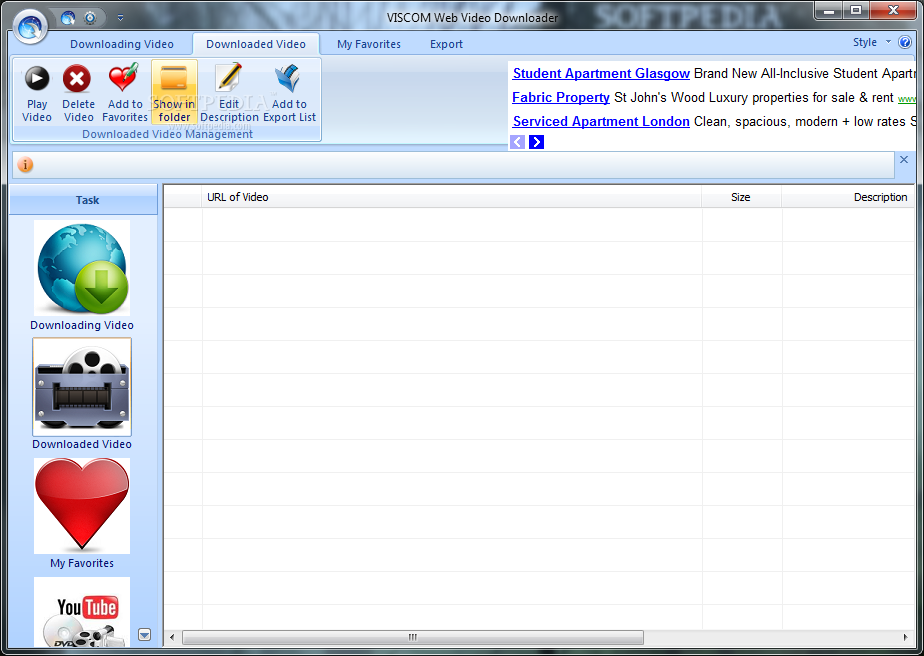924x656 pixels.
Task: Click the scrollbar left arrow
Action: (x=172, y=637)
